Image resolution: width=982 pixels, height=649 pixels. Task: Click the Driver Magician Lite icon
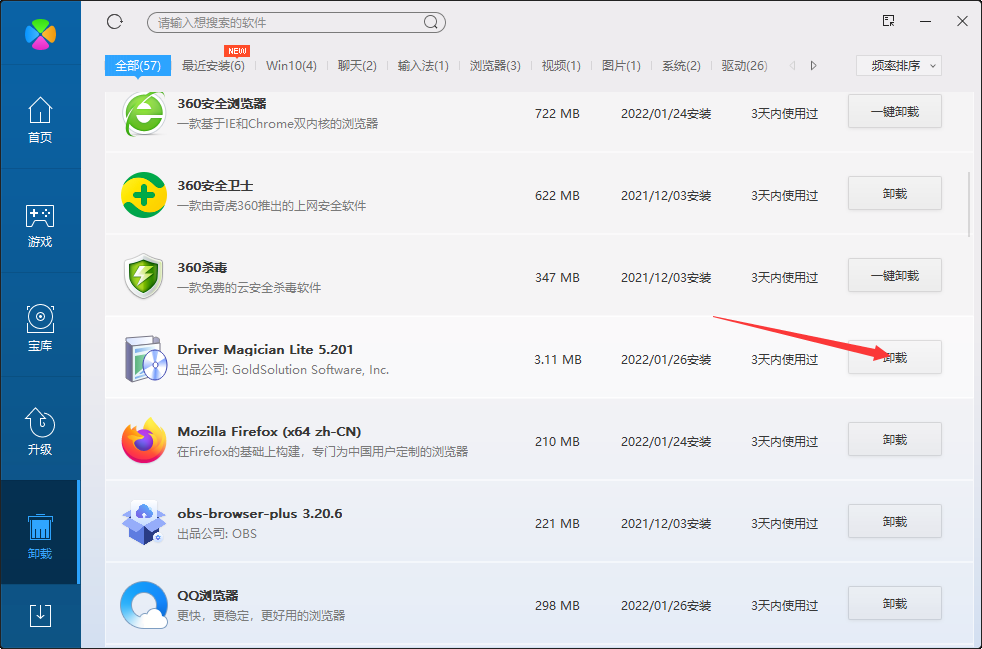145,359
